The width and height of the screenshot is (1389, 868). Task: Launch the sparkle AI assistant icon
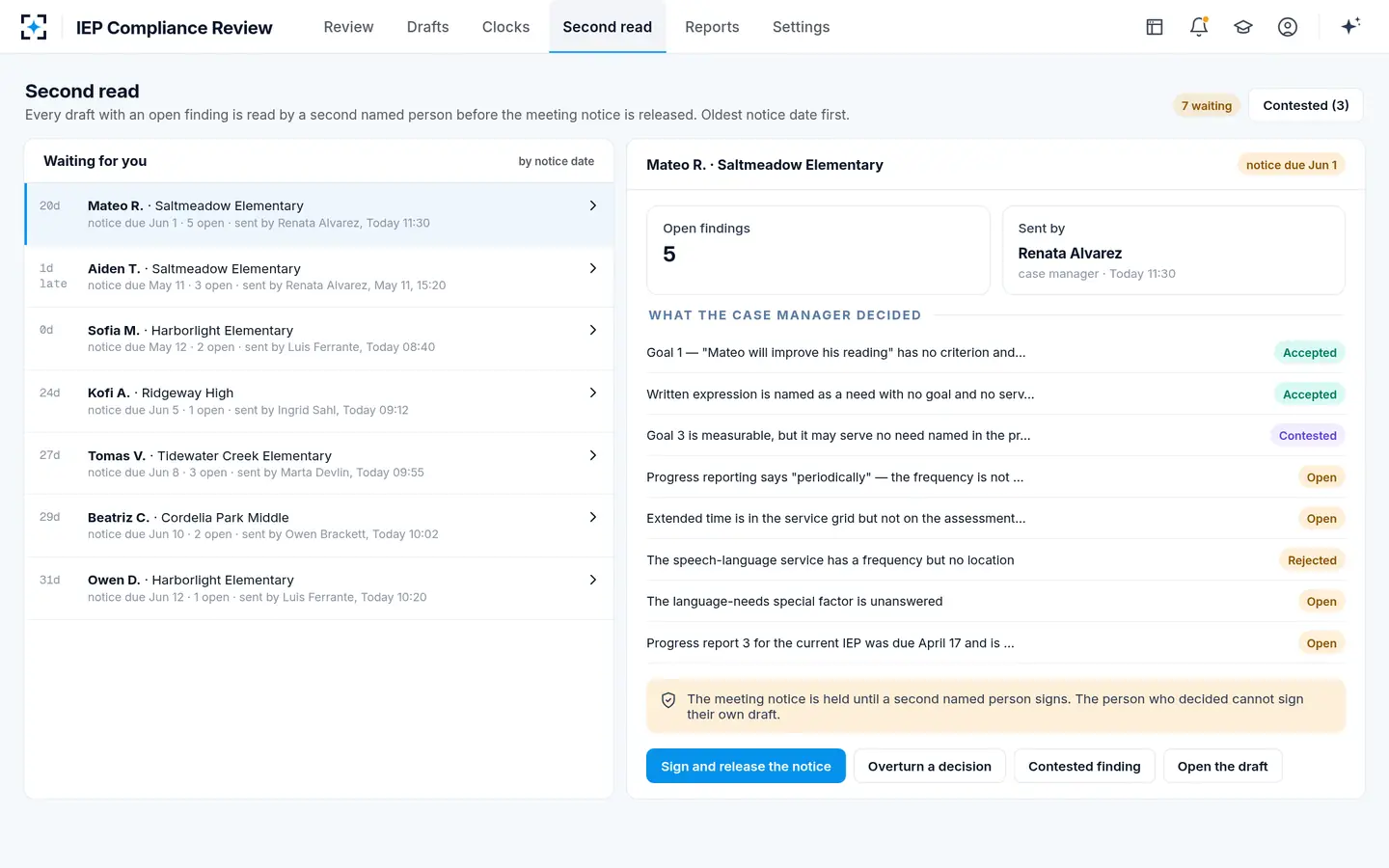[1350, 26]
